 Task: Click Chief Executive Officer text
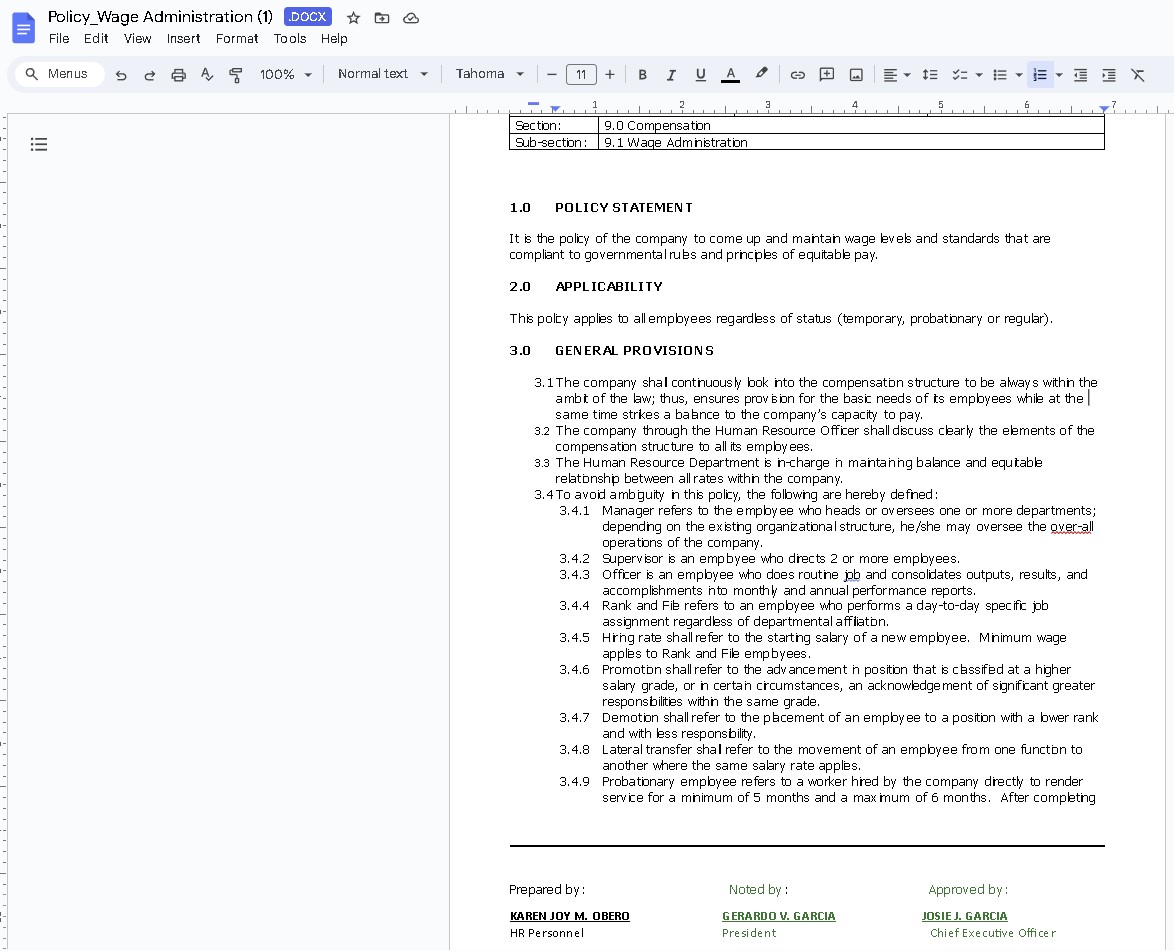pos(993,933)
